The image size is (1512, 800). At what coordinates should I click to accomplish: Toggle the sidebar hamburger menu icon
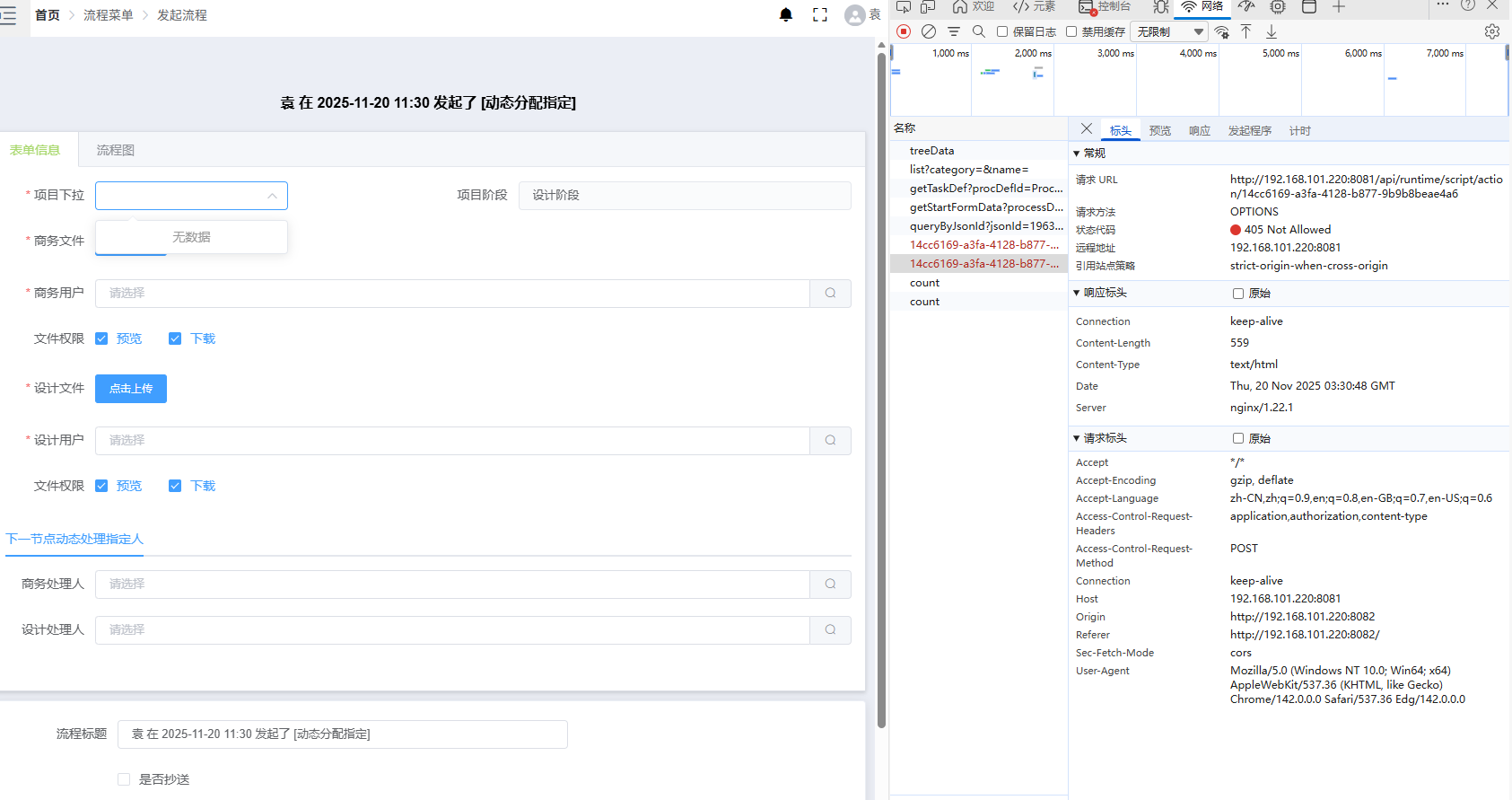click(8, 15)
